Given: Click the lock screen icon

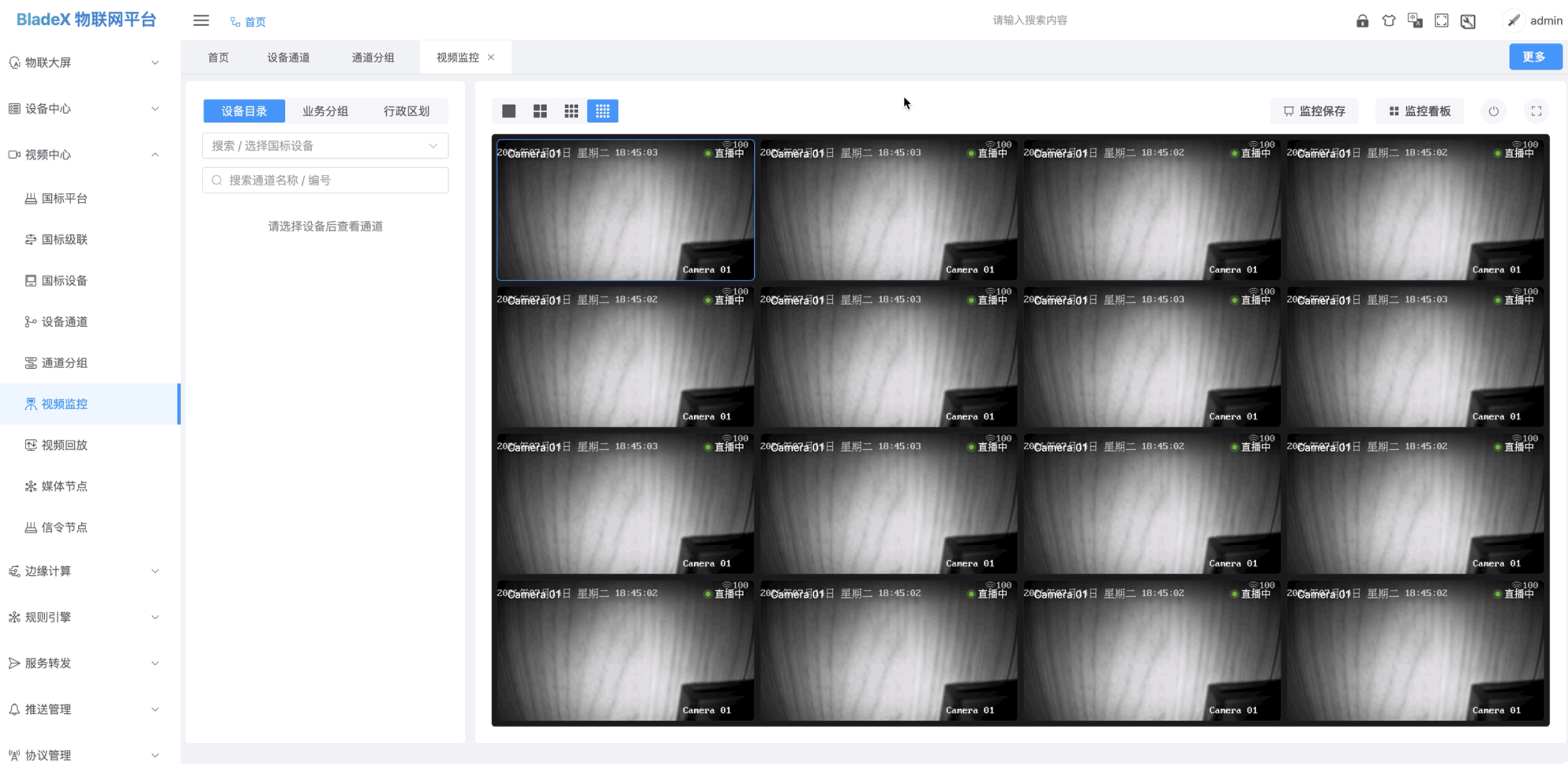Looking at the screenshot, I should tap(1362, 21).
